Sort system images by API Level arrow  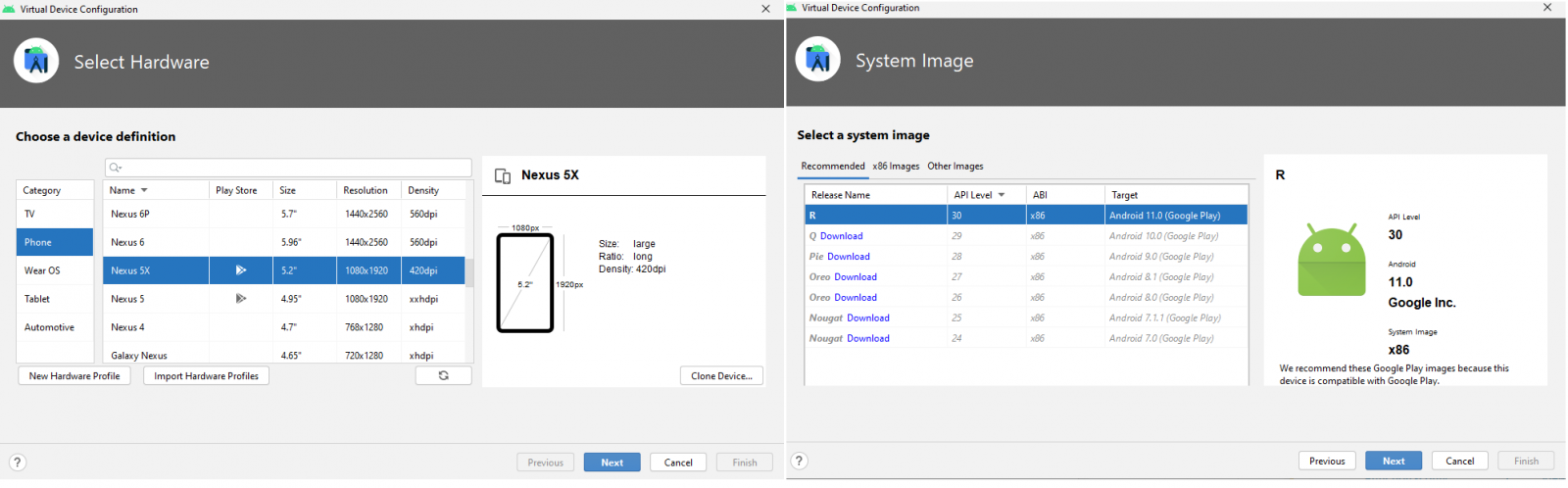tap(1001, 195)
